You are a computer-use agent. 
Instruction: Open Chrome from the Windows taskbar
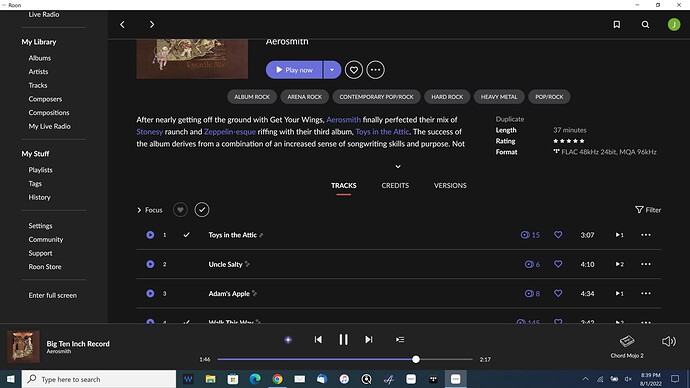(277, 379)
